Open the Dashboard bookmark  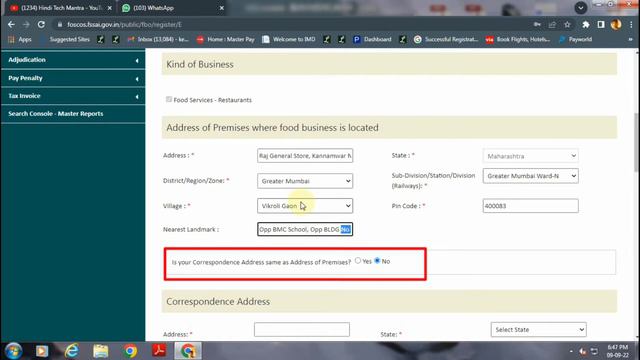pyautogui.click(x=372, y=39)
